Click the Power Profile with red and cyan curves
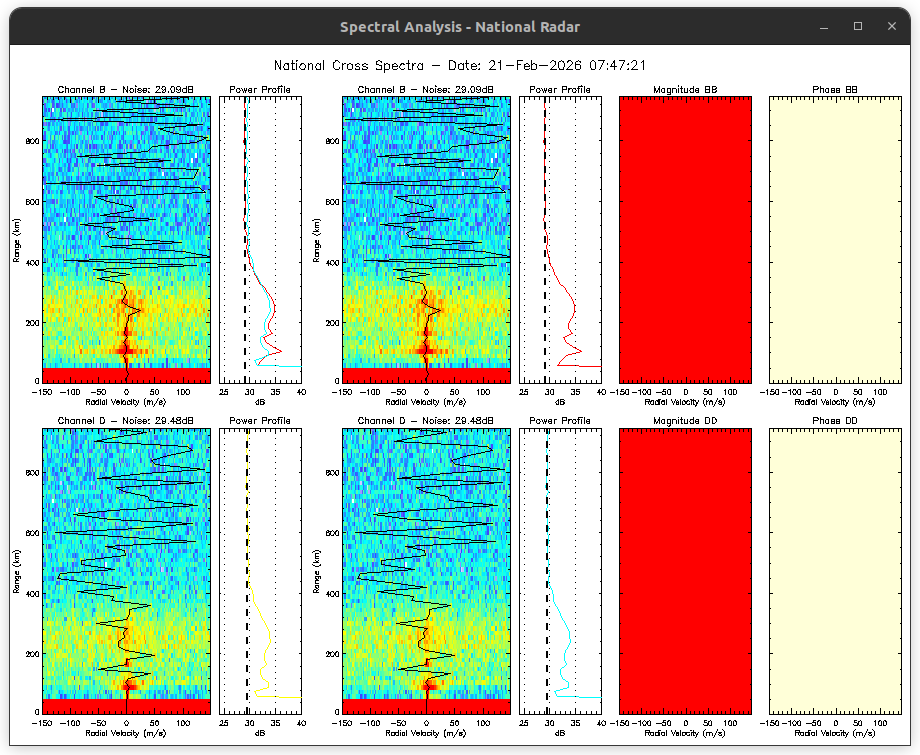 (x=260, y=238)
